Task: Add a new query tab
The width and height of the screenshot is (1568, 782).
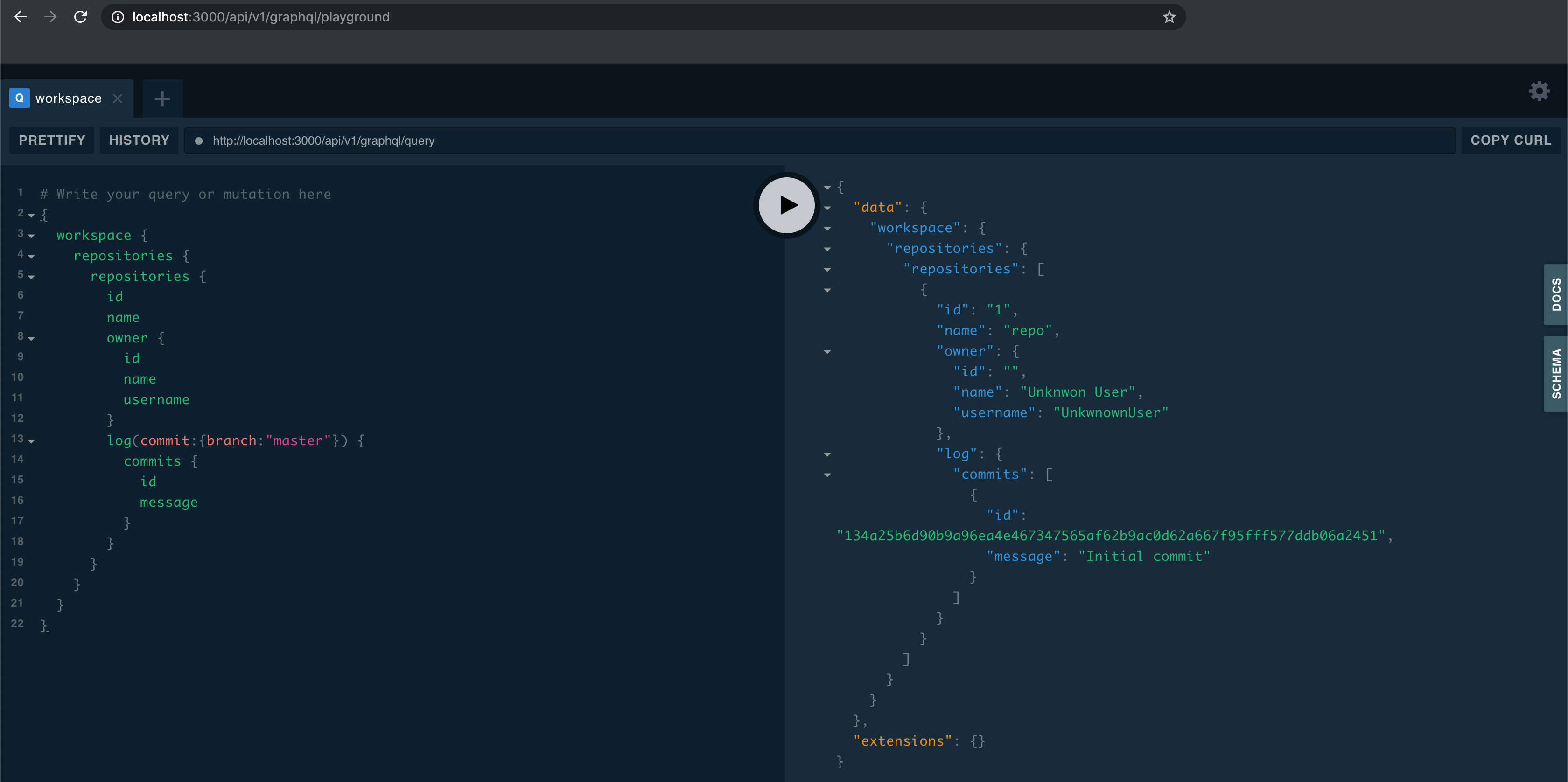Action: click(162, 98)
